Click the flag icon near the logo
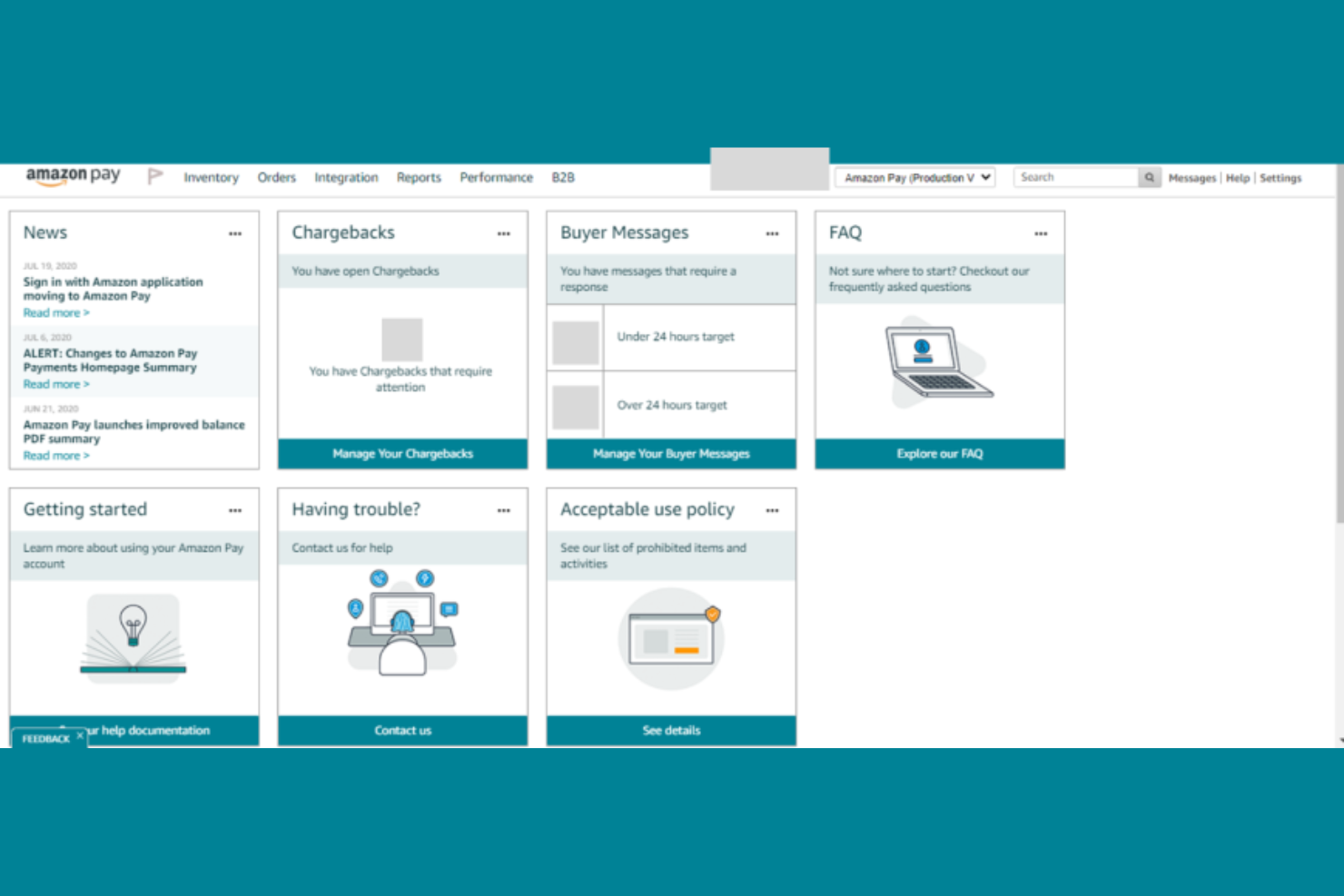Viewport: 1344px width, 896px height. [x=154, y=175]
